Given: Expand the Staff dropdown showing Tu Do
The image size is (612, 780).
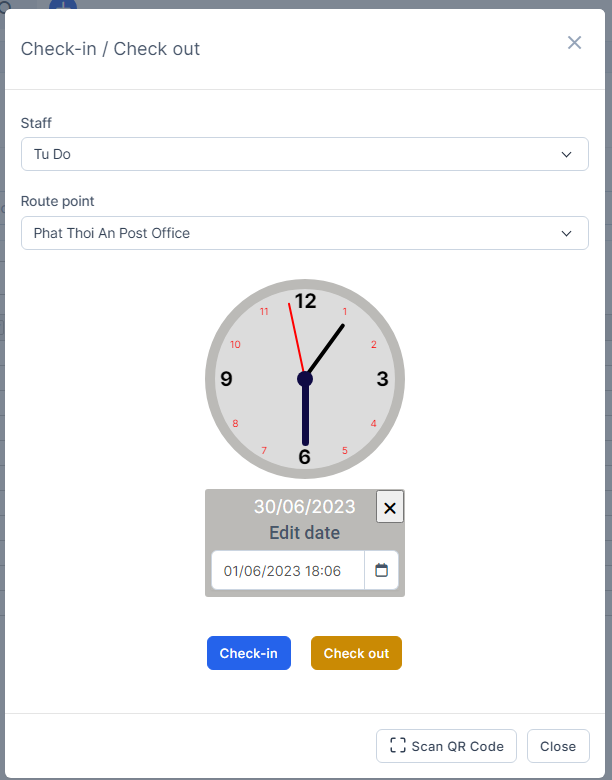Looking at the screenshot, I should 304,155.
